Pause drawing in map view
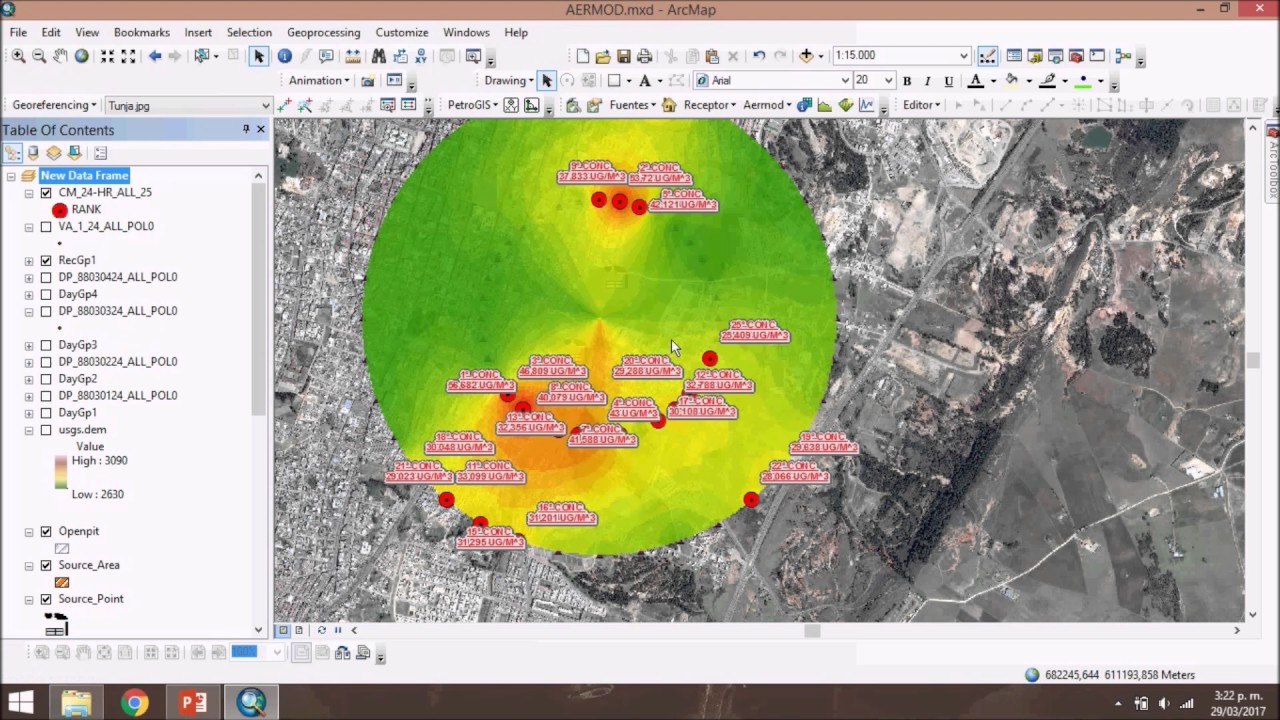 pyautogui.click(x=338, y=630)
